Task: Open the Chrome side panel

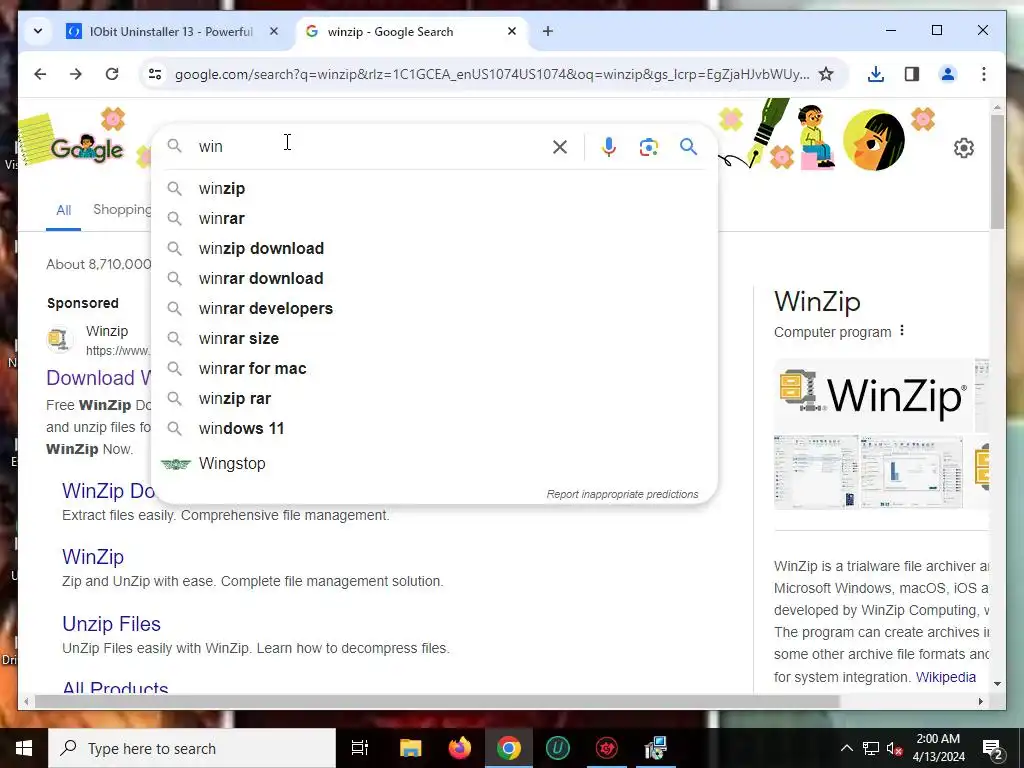Action: click(912, 74)
